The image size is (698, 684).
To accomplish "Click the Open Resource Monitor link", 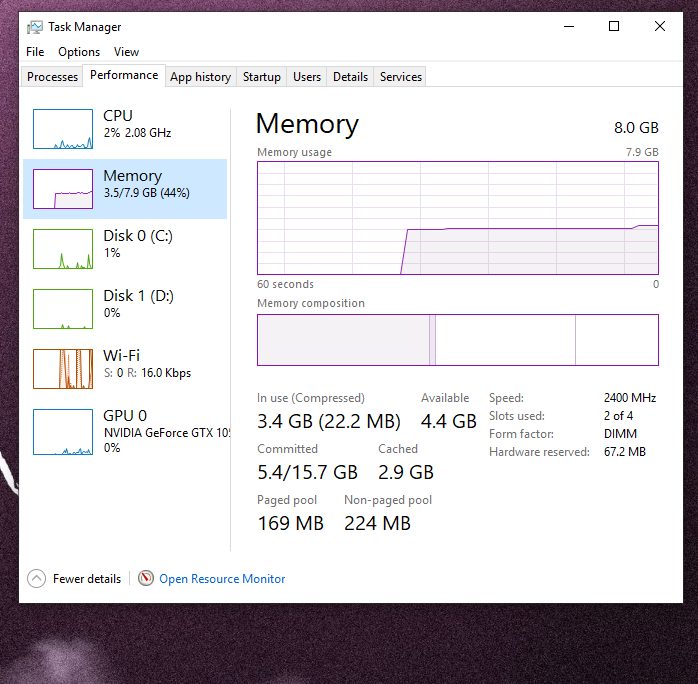I will (222, 579).
